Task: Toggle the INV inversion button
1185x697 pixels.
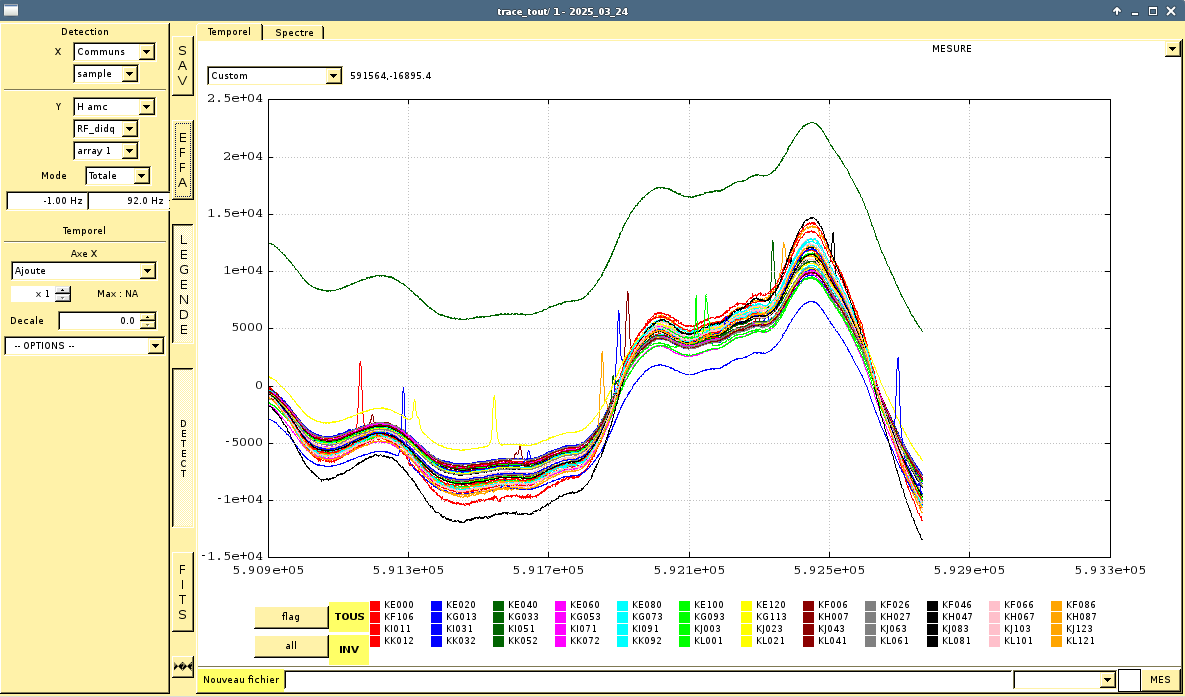Action: point(349,649)
